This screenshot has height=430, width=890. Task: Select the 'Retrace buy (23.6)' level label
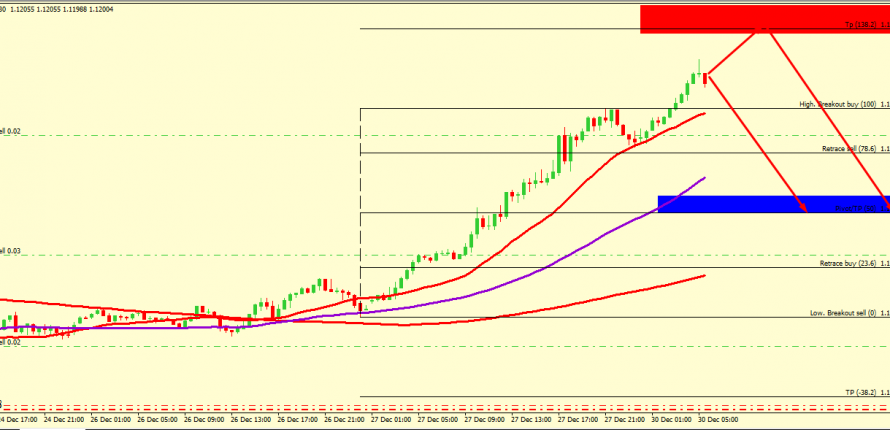pos(848,264)
